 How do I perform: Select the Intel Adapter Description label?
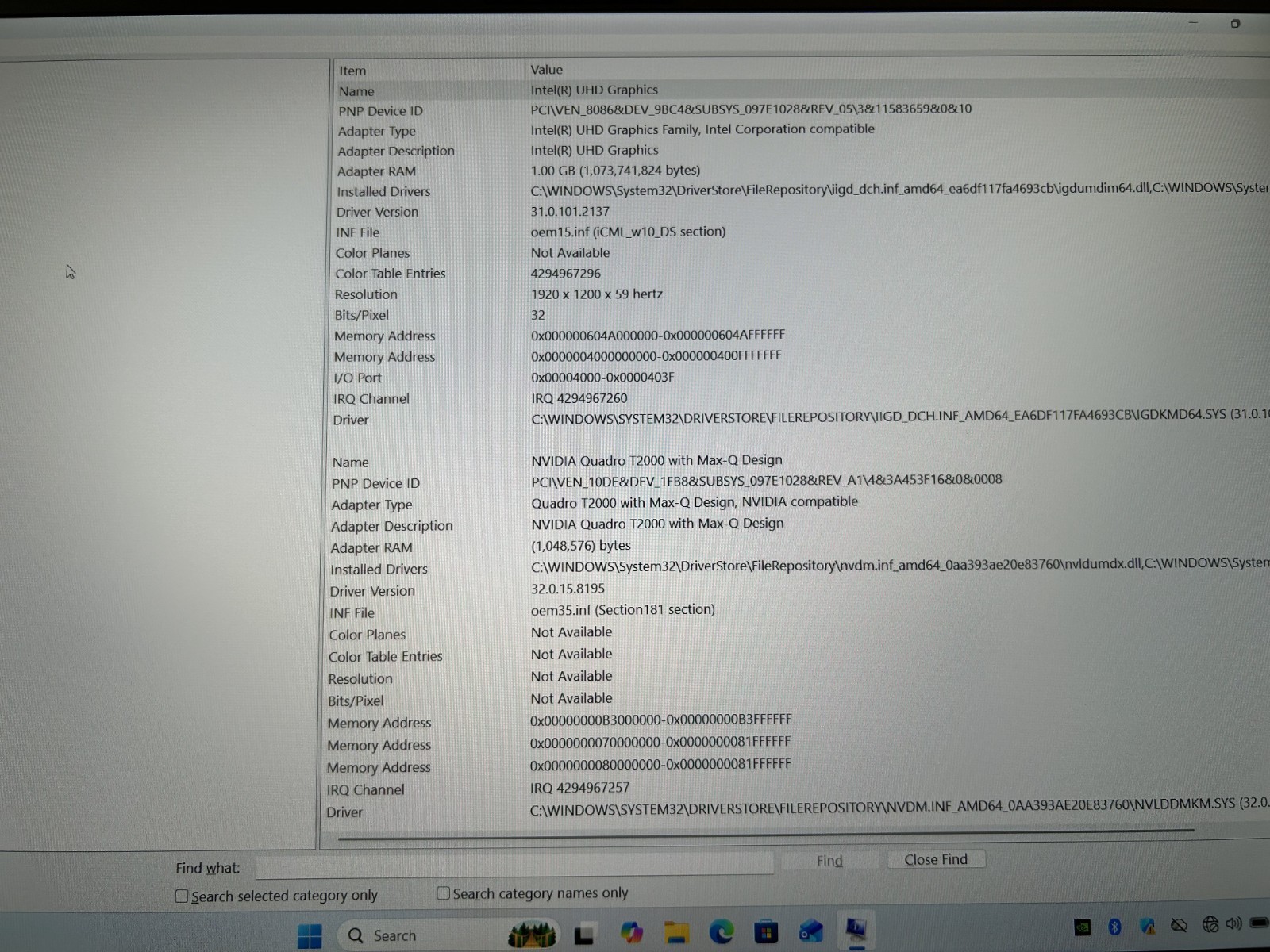[x=395, y=151]
